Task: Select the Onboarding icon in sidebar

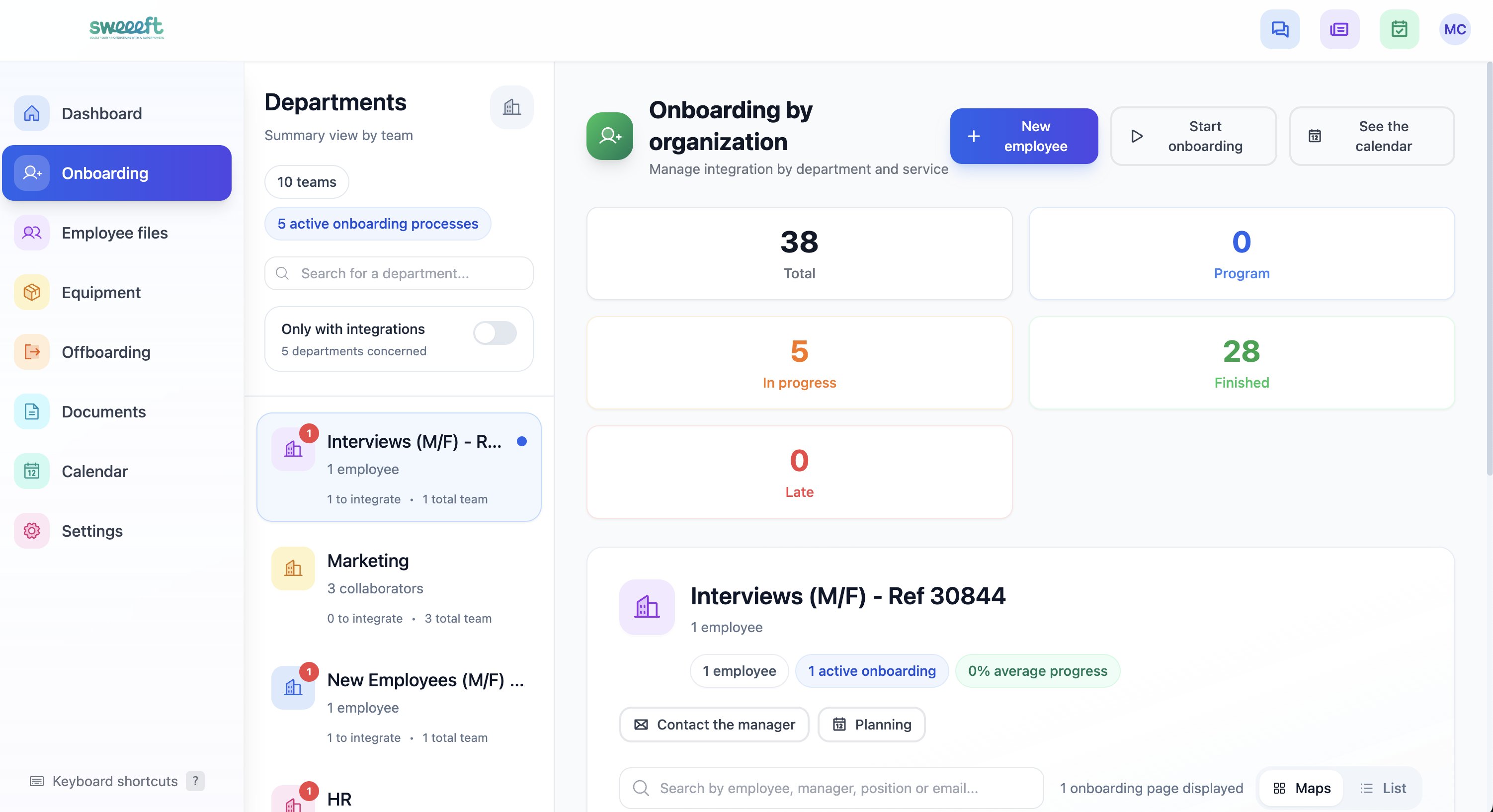Action: point(31,173)
